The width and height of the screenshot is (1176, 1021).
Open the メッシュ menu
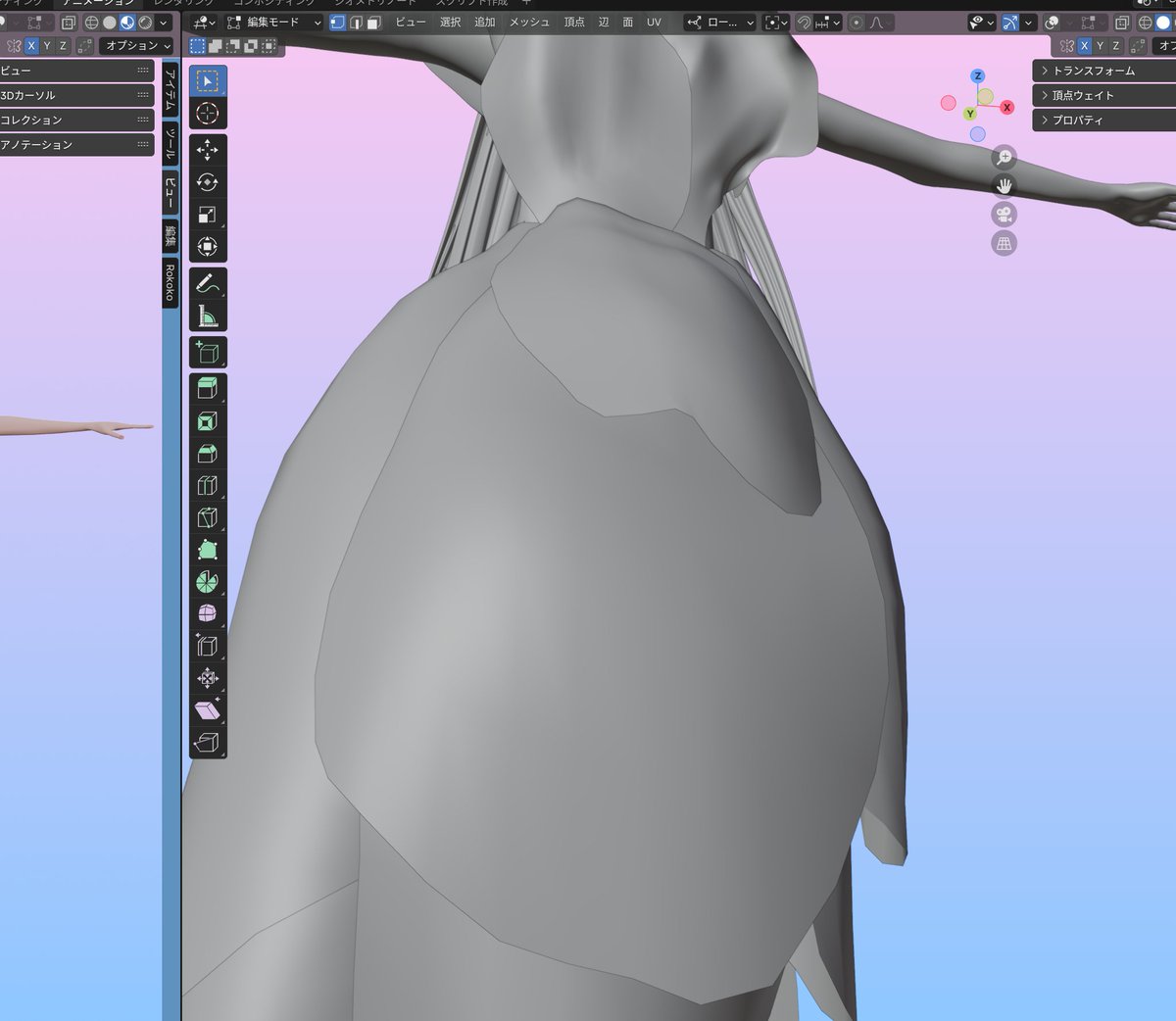[x=529, y=22]
